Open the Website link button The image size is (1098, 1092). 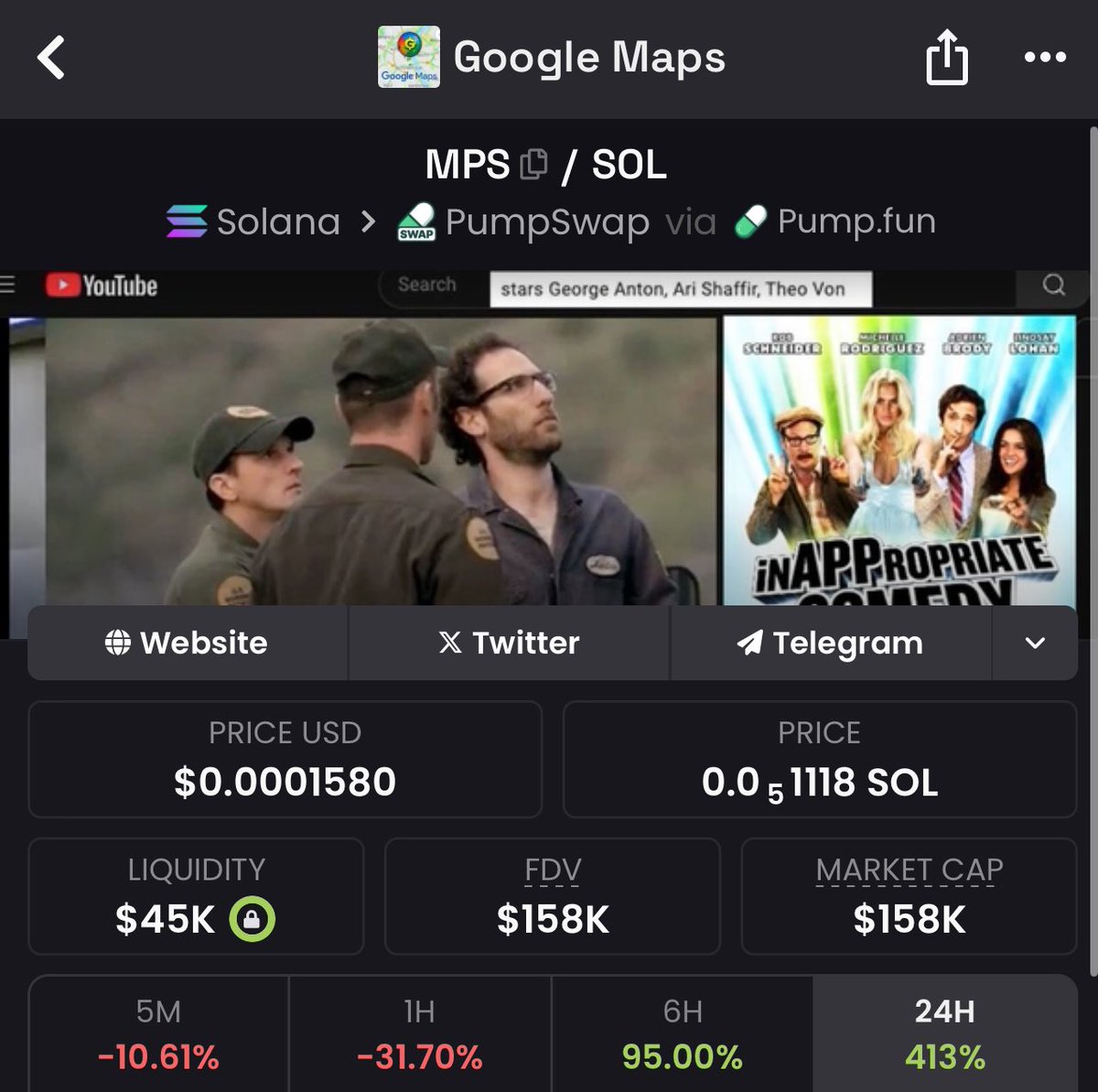pos(188,643)
